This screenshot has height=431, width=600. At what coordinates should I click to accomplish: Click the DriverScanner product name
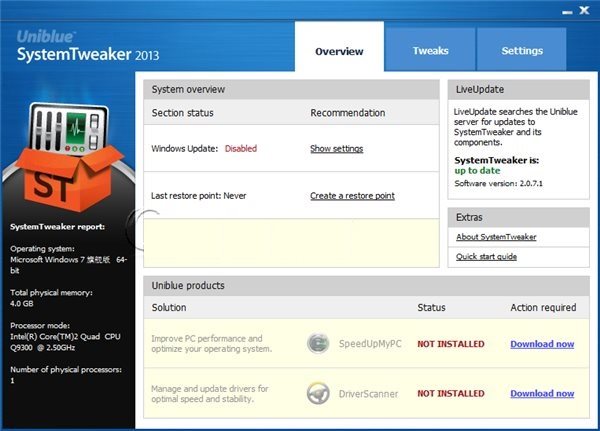tap(368, 393)
